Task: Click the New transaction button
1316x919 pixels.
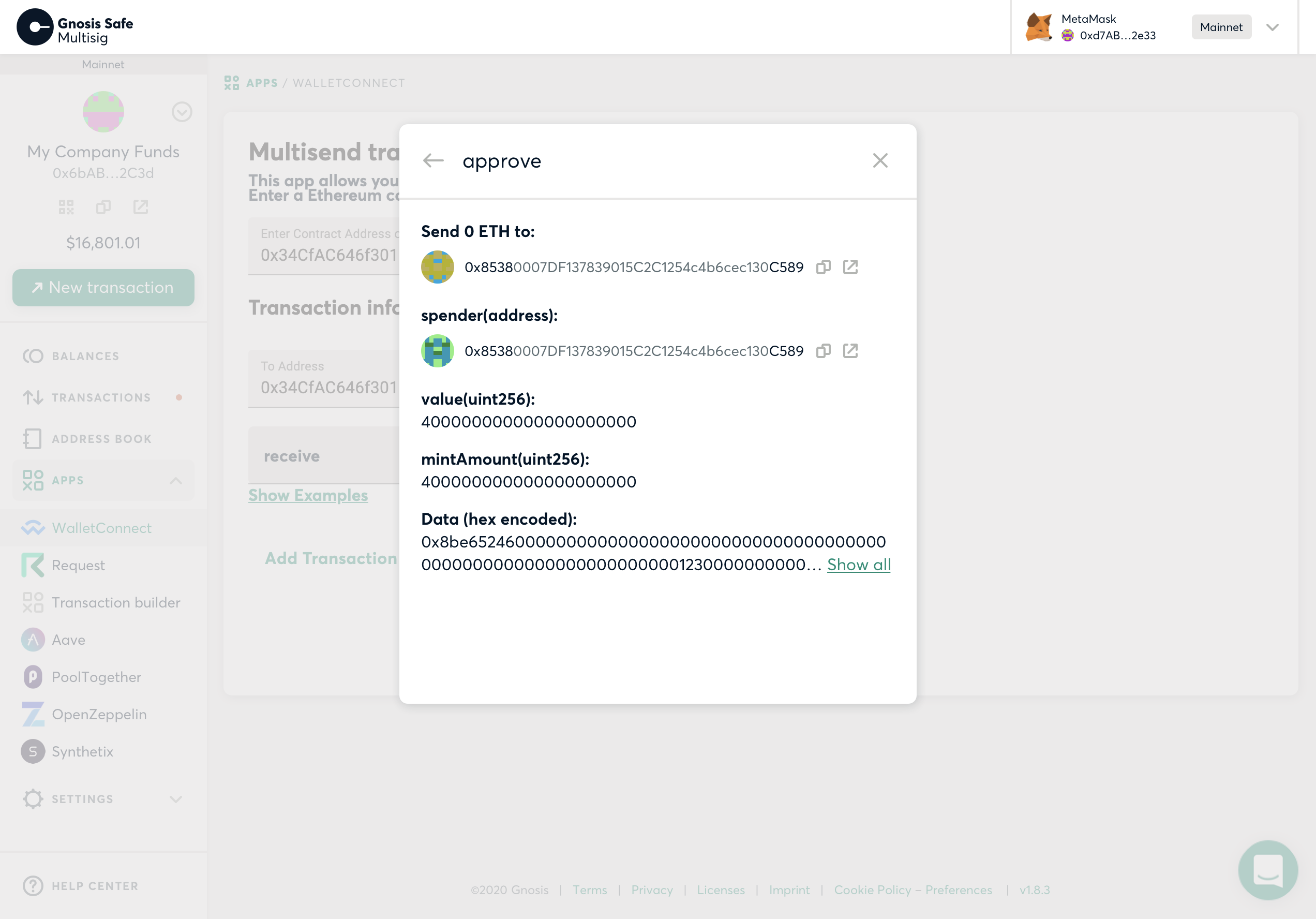Action: tap(103, 288)
